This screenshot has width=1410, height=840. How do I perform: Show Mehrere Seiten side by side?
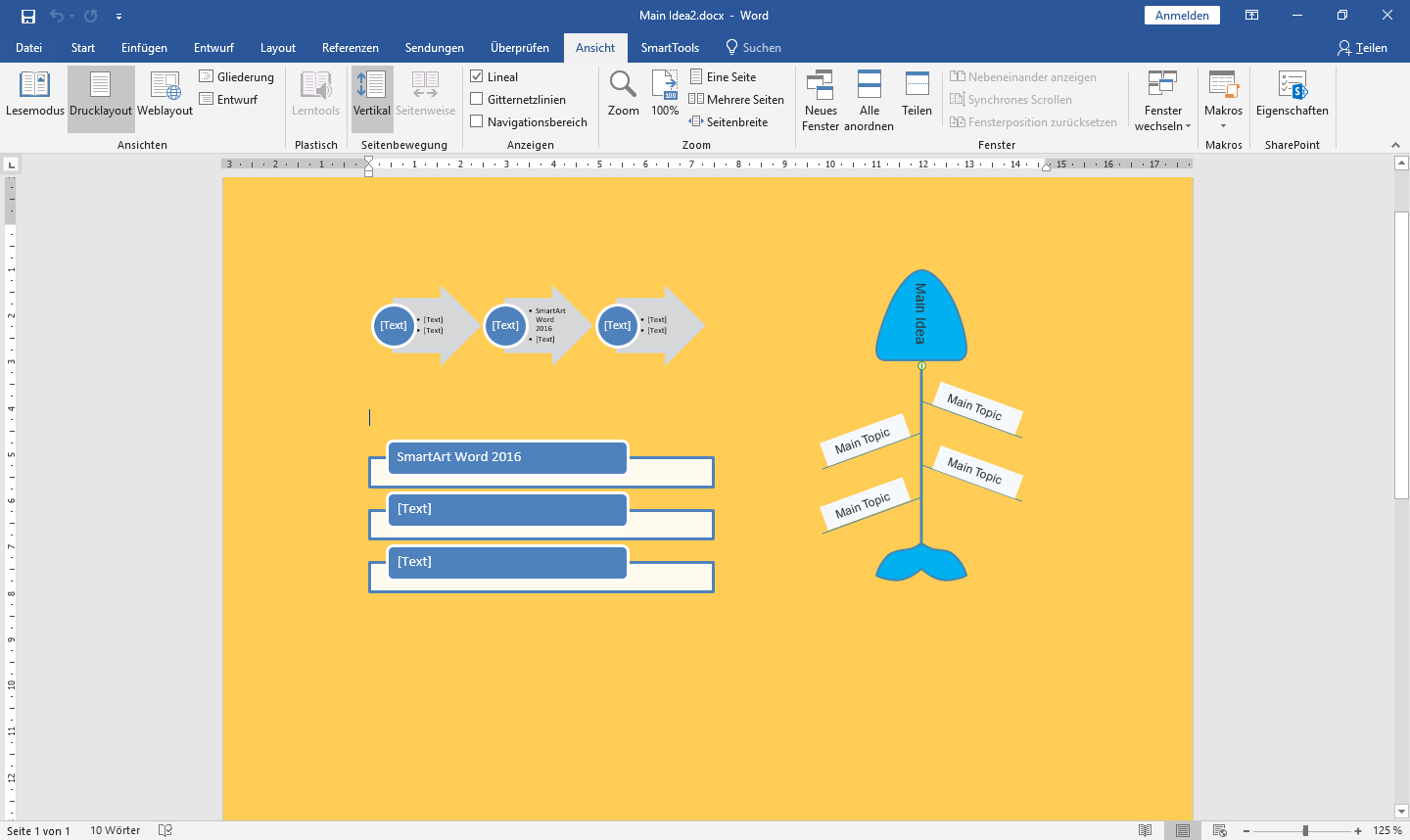[x=736, y=99]
